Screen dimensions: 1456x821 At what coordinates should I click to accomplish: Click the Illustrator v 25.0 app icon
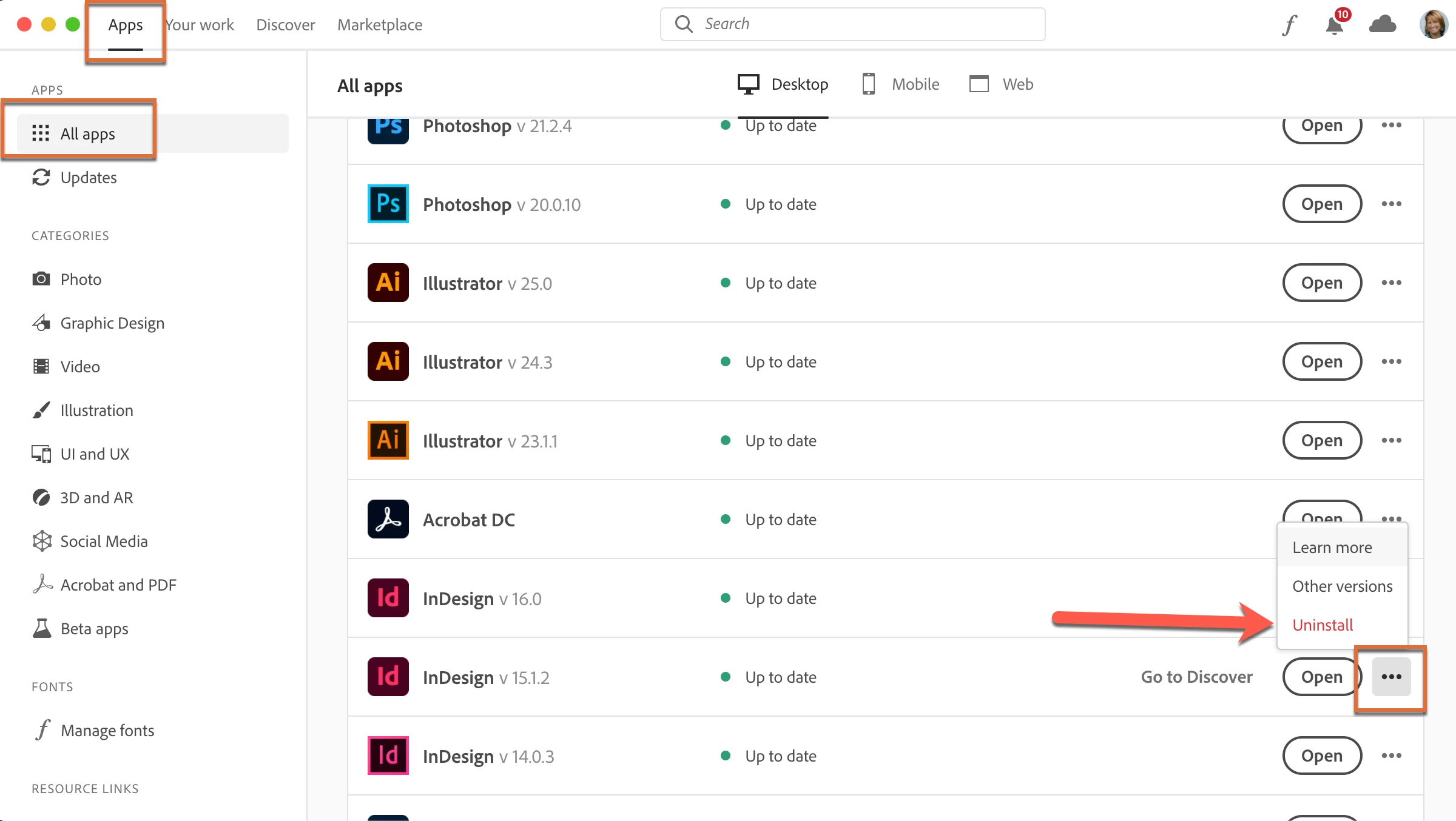tap(388, 283)
